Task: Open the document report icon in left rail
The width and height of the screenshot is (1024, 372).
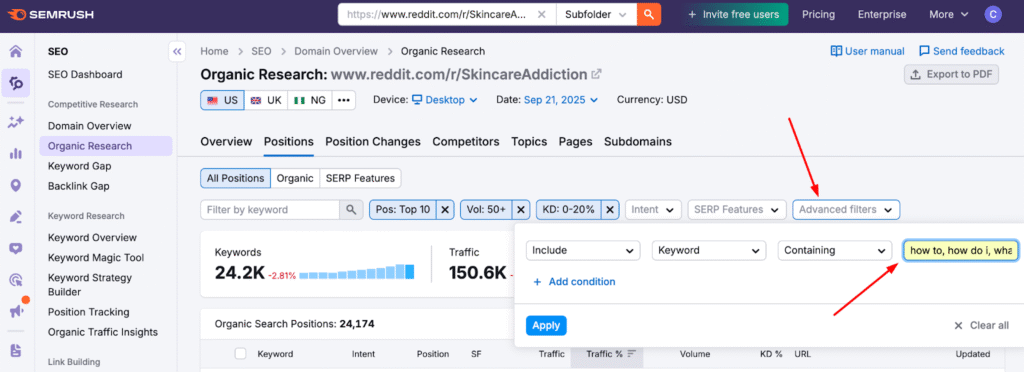Action: [x=16, y=350]
